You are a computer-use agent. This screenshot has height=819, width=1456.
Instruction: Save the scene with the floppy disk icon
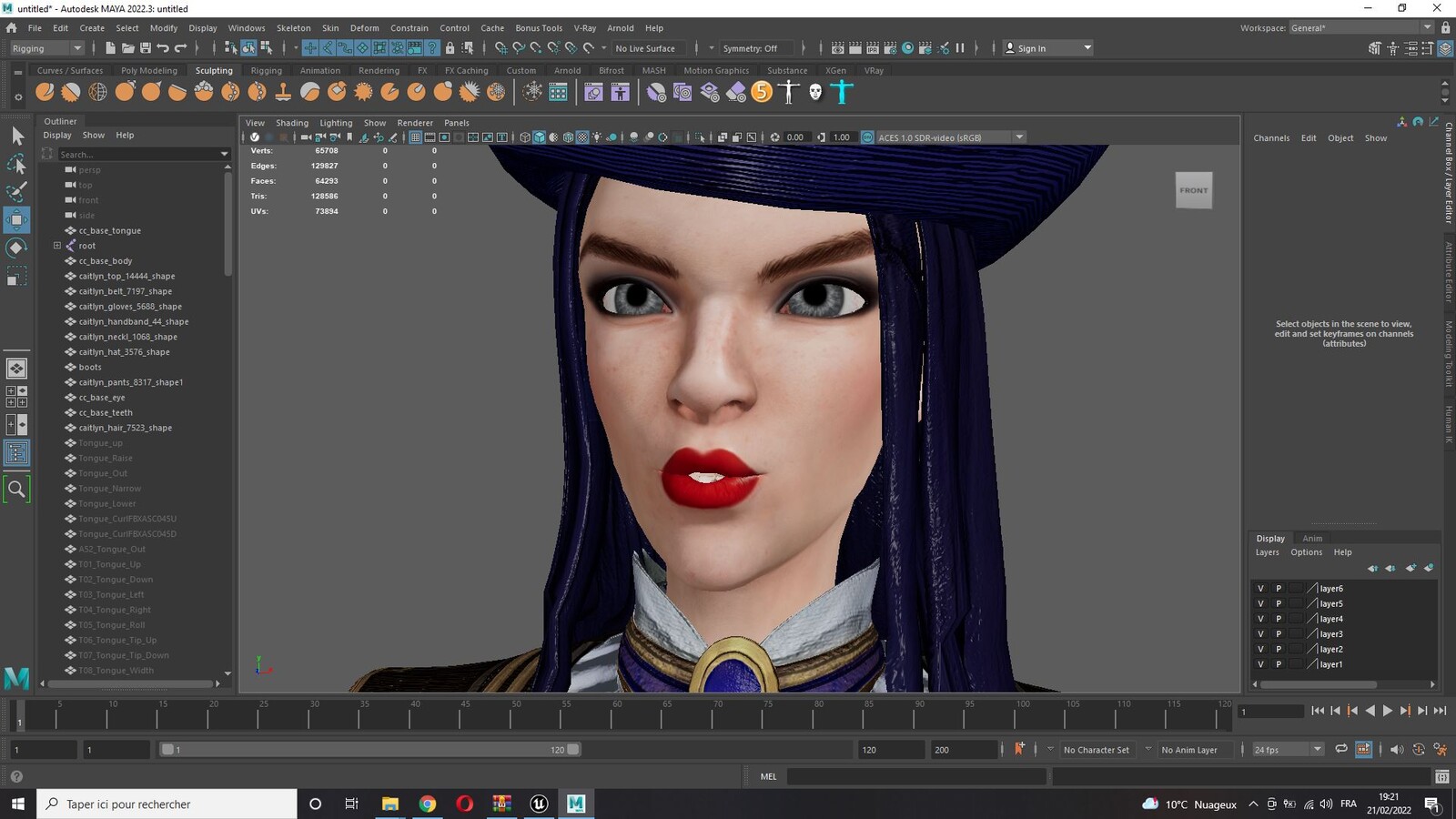pyautogui.click(x=146, y=48)
